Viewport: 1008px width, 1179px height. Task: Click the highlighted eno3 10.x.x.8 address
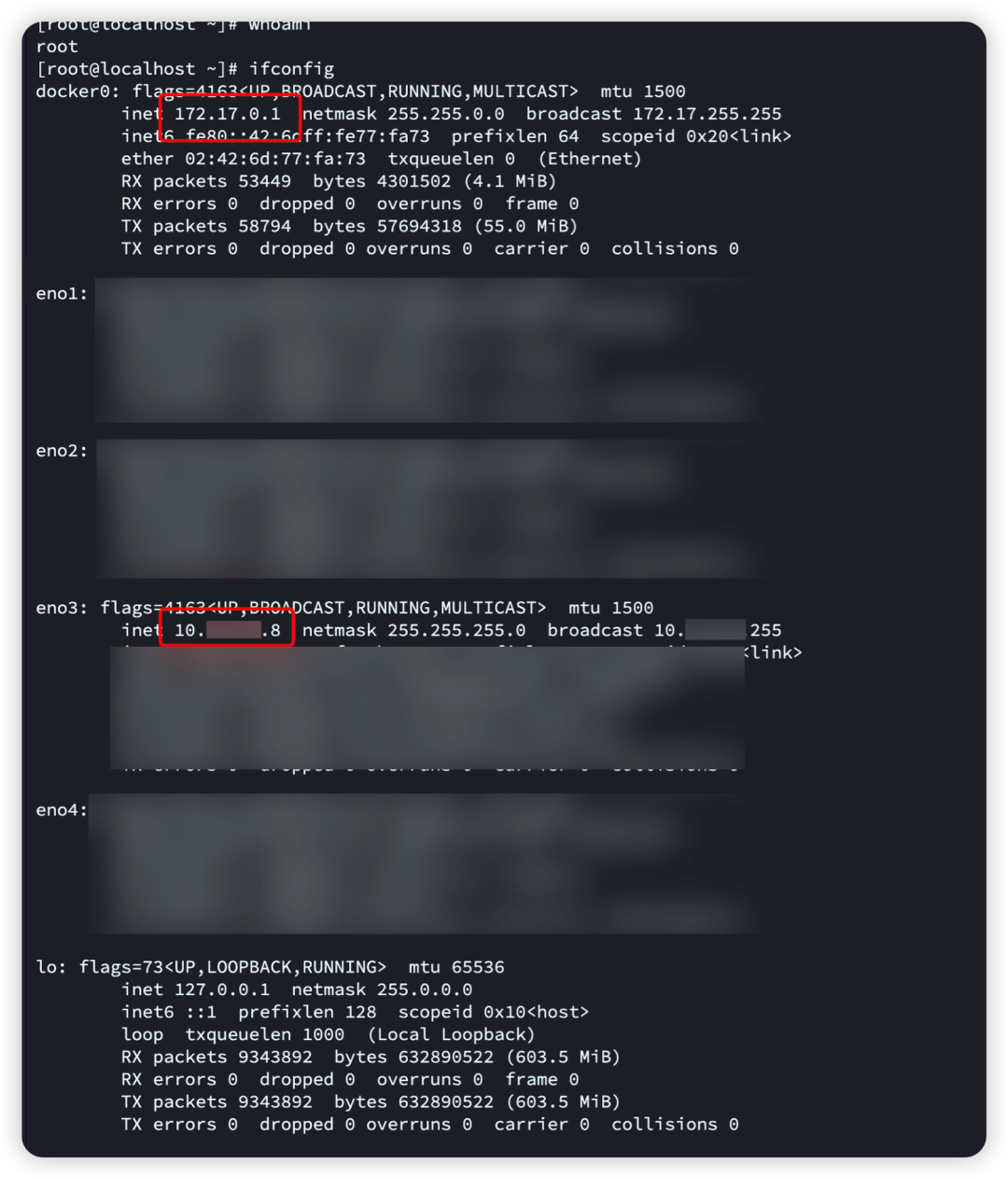pyautogui.click(x=228, y=631)
